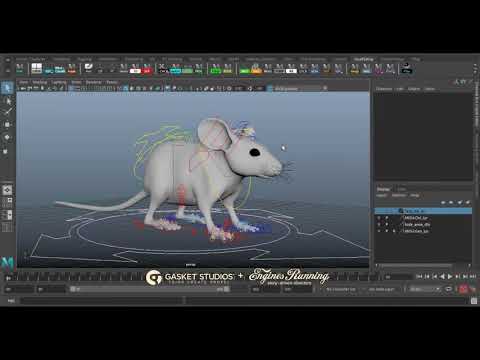Activate the Select tool in the toolbox
The image size is (480, 360).
click(7, 88)
